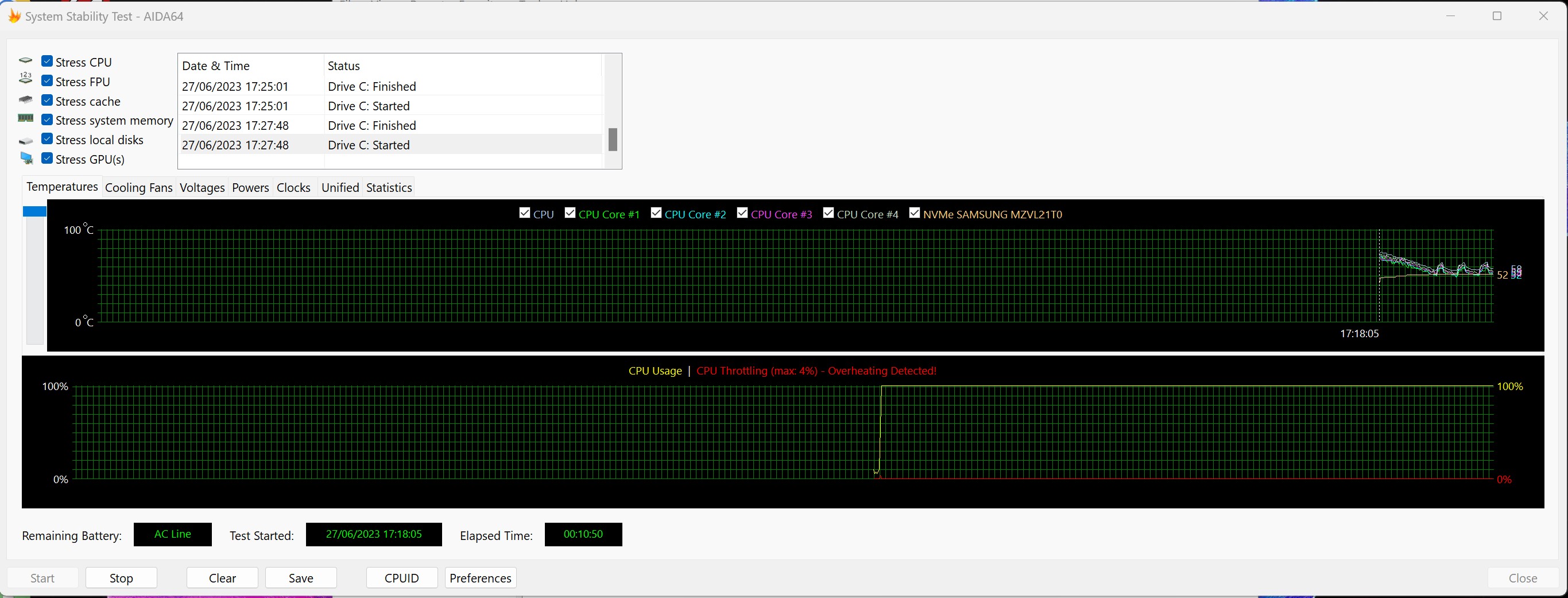
Task: Click the CPU chip icon beside Stress CPU
Action: tap(26, 61)
